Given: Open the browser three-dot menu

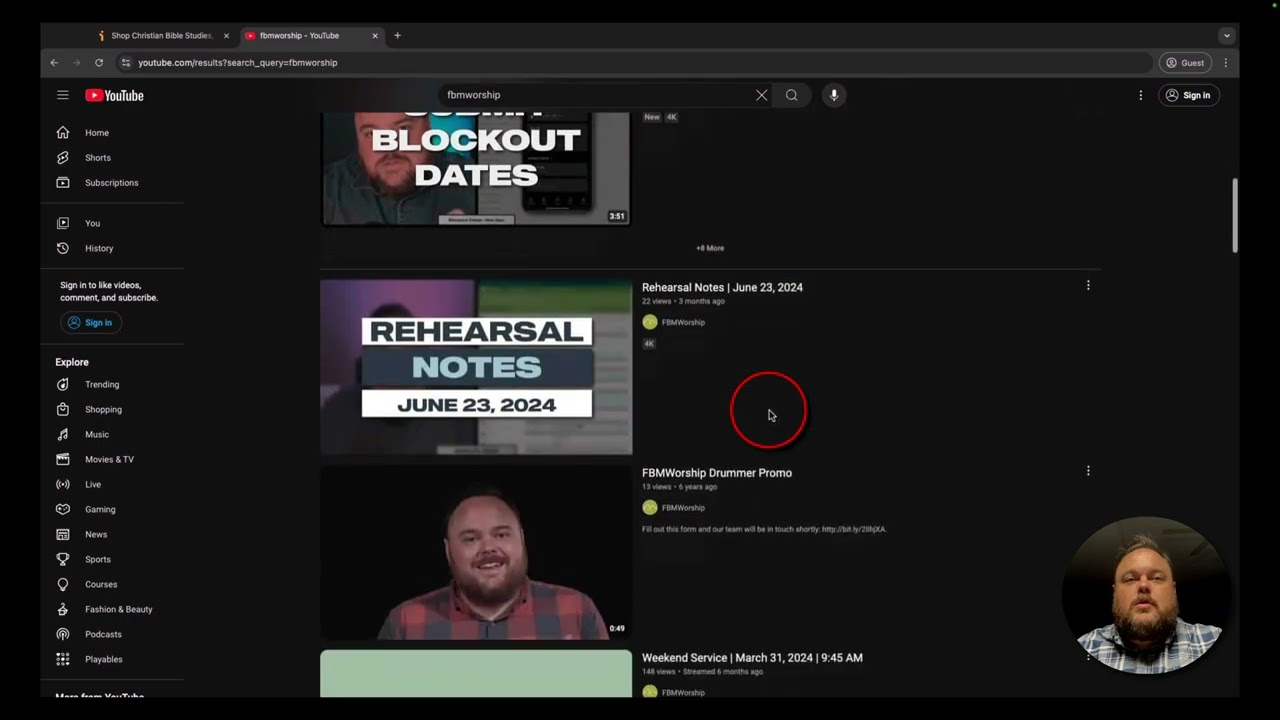Looking at the screenshot, I should [x=1226, y=62].
